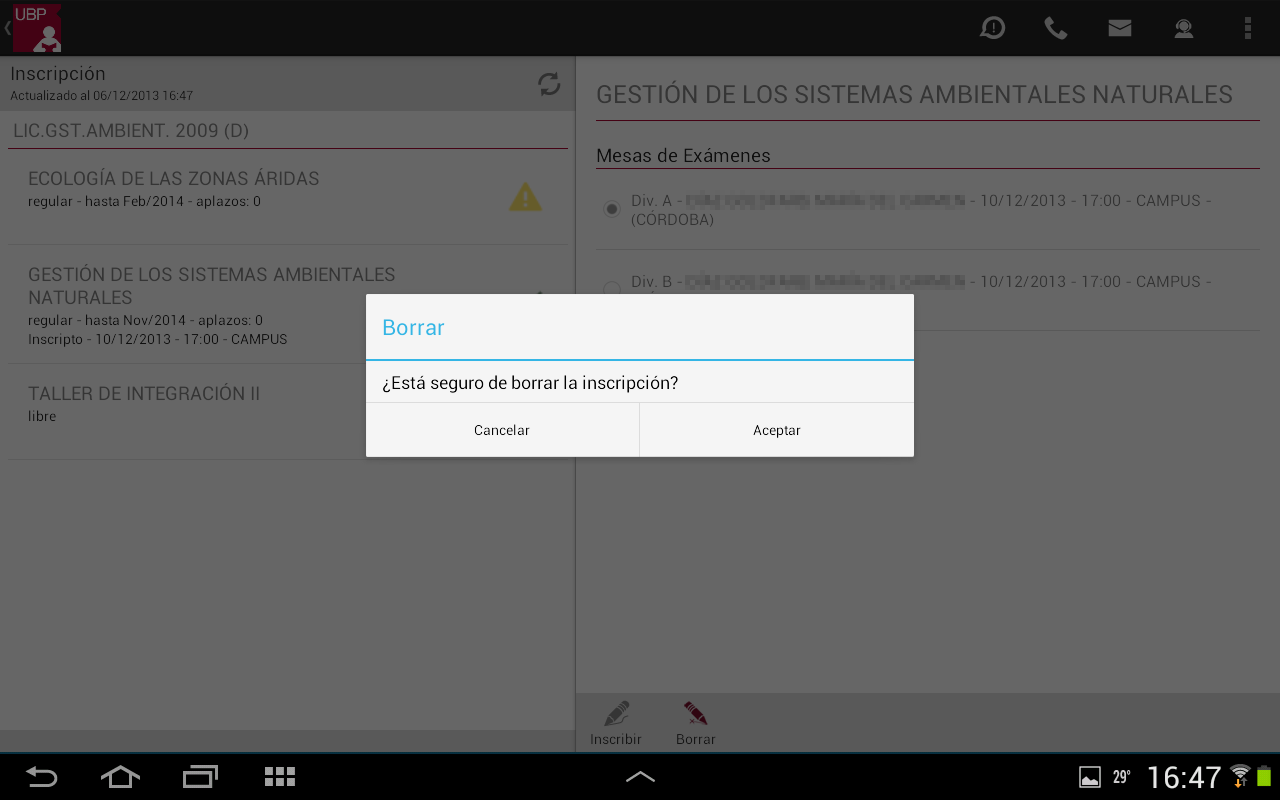Tap the Android home button
This screenshot has height=800, width=1280.
[120, 777]
